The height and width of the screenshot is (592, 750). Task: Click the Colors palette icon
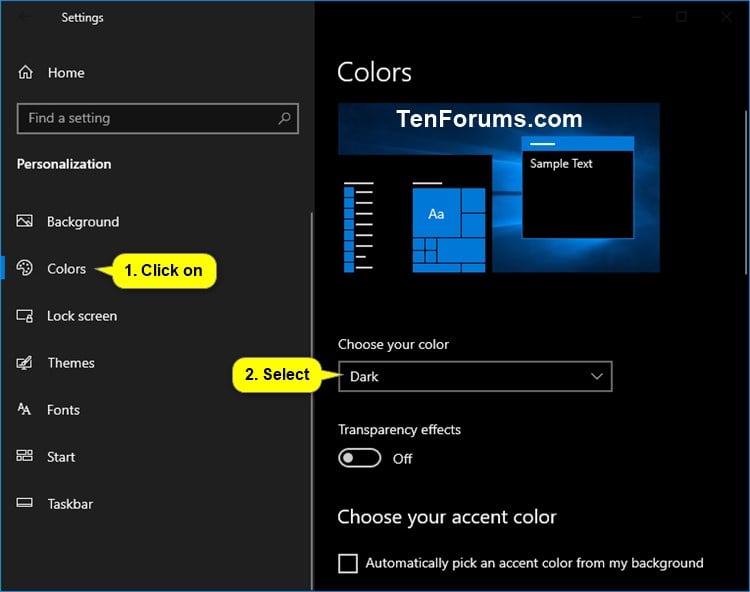pyautogui.click(x=24, y=268)
